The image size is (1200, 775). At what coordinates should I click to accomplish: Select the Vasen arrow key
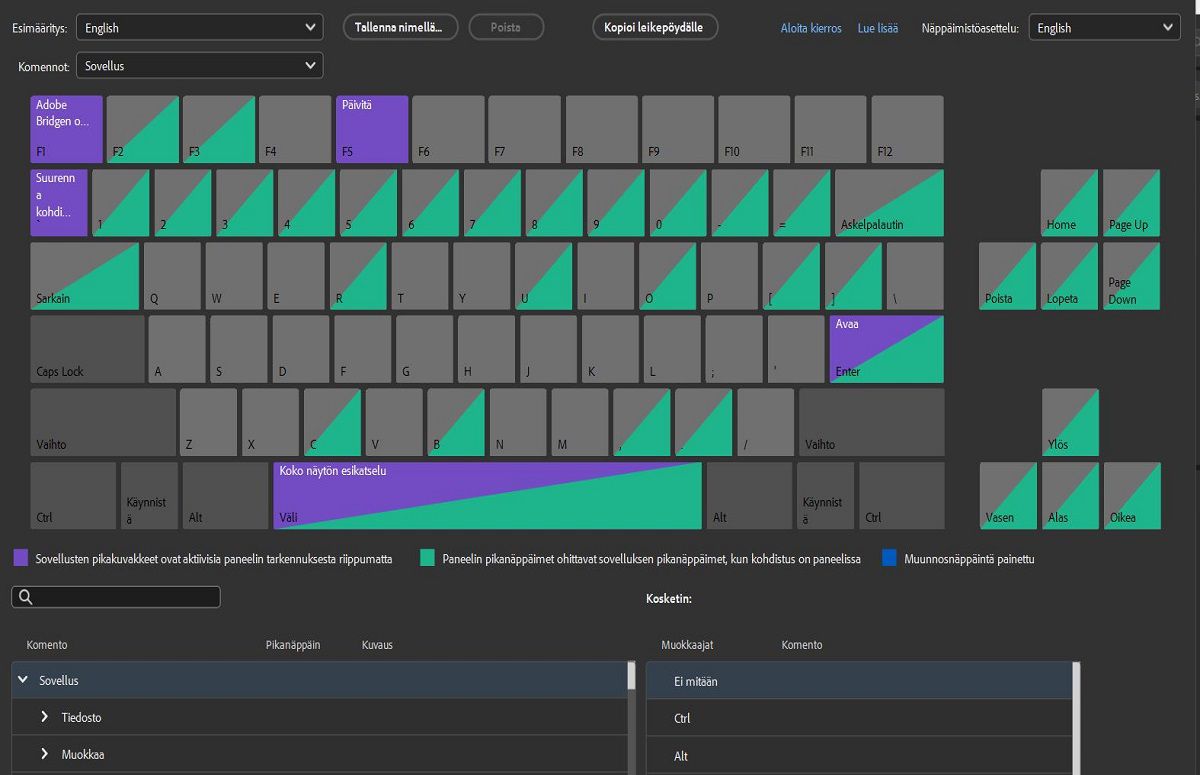(x=1008, y=496)
